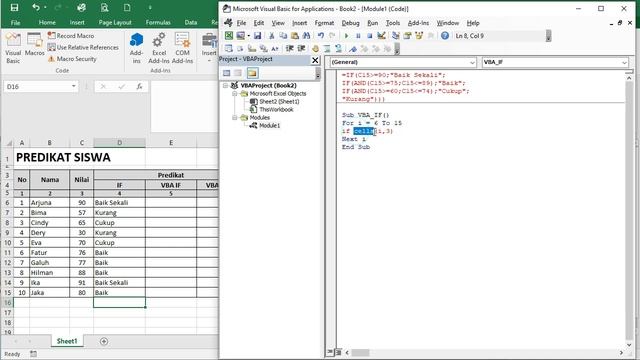Open Object Browser icon in VBA toolbar
The width and height of the screenshot is (640, 360).
419,36
